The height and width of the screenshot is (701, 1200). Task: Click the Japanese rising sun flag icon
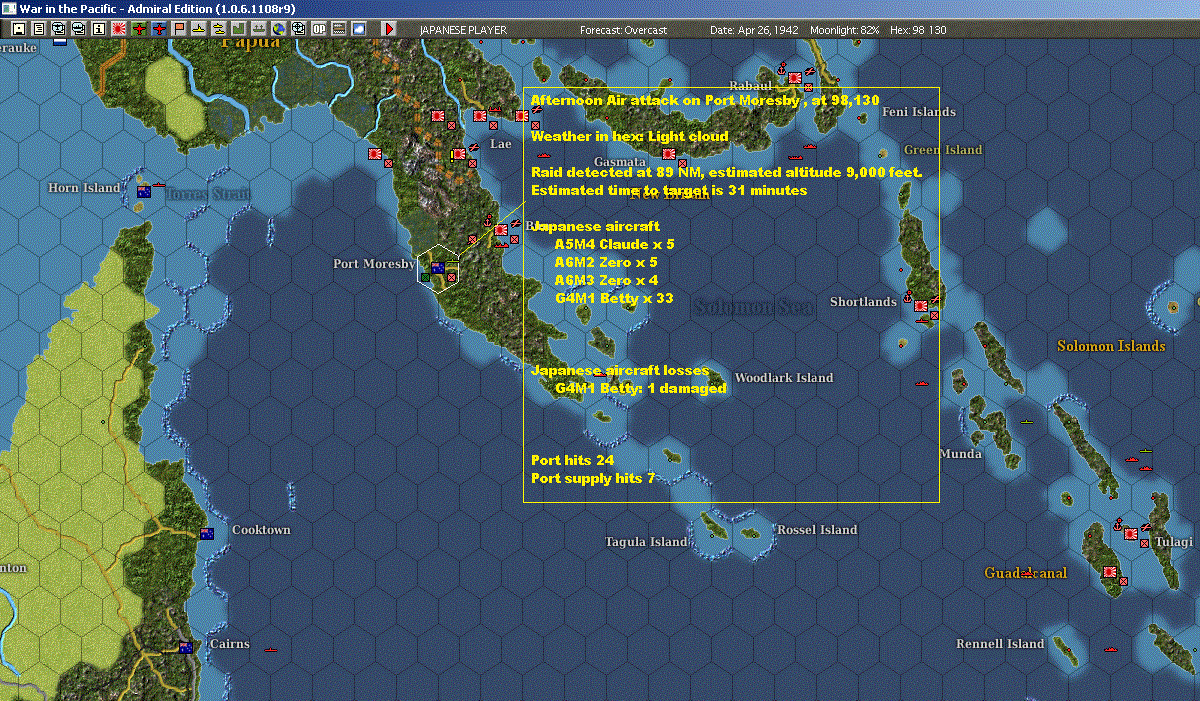point(118,29)
